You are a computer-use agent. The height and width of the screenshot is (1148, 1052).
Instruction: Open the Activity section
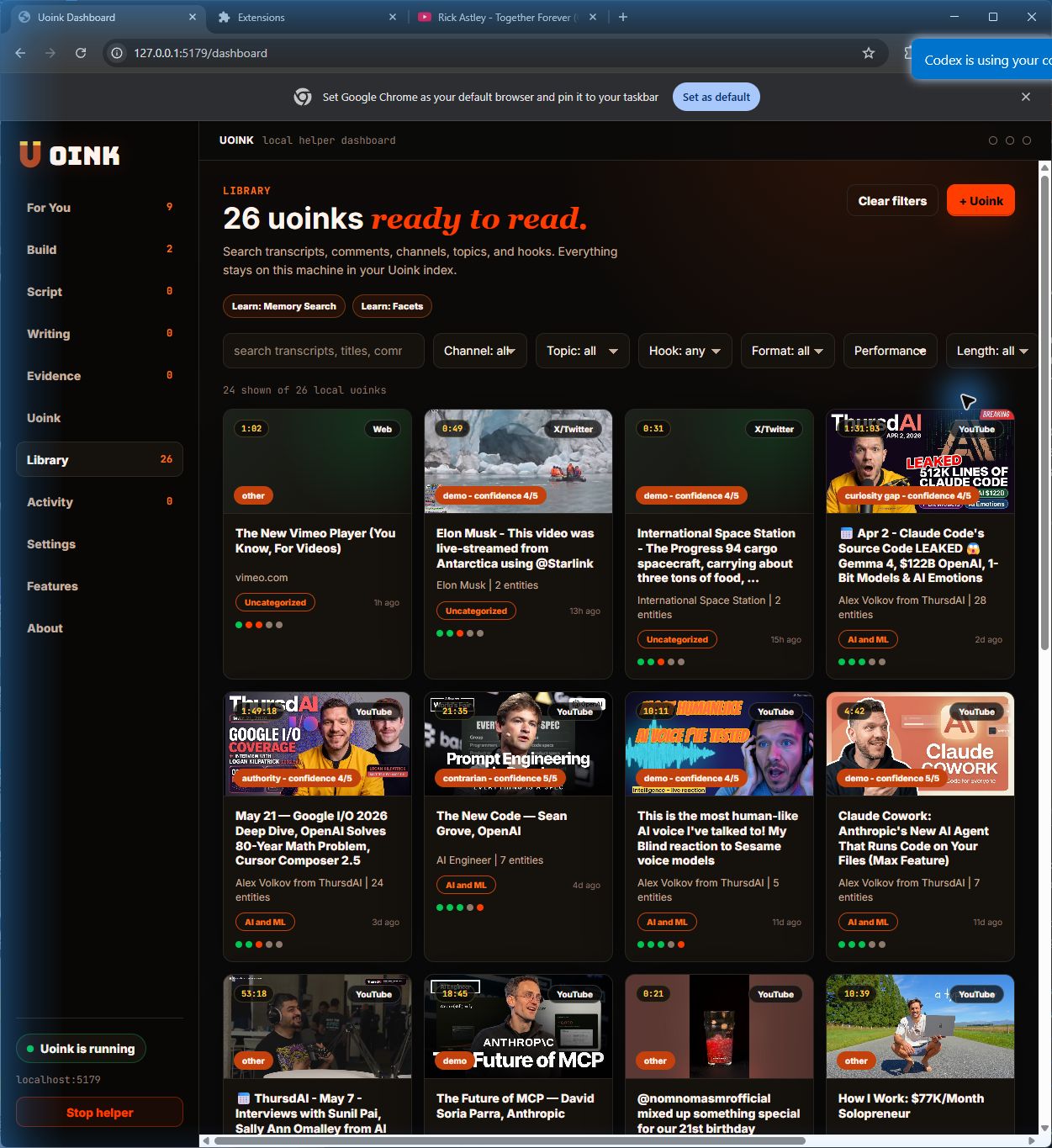point(99,502)
